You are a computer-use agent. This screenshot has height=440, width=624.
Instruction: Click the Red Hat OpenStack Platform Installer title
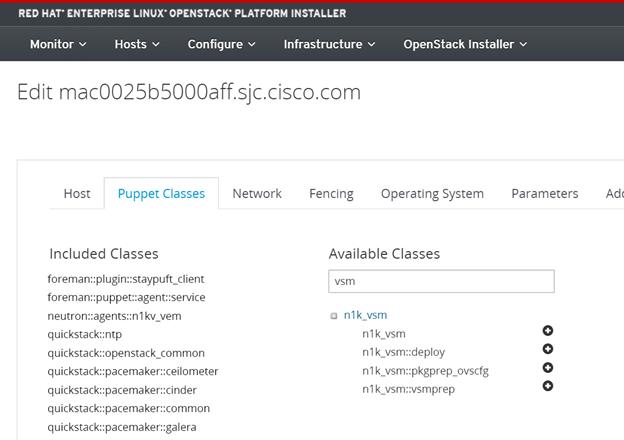pyautogui.click(x=182, y=14)
